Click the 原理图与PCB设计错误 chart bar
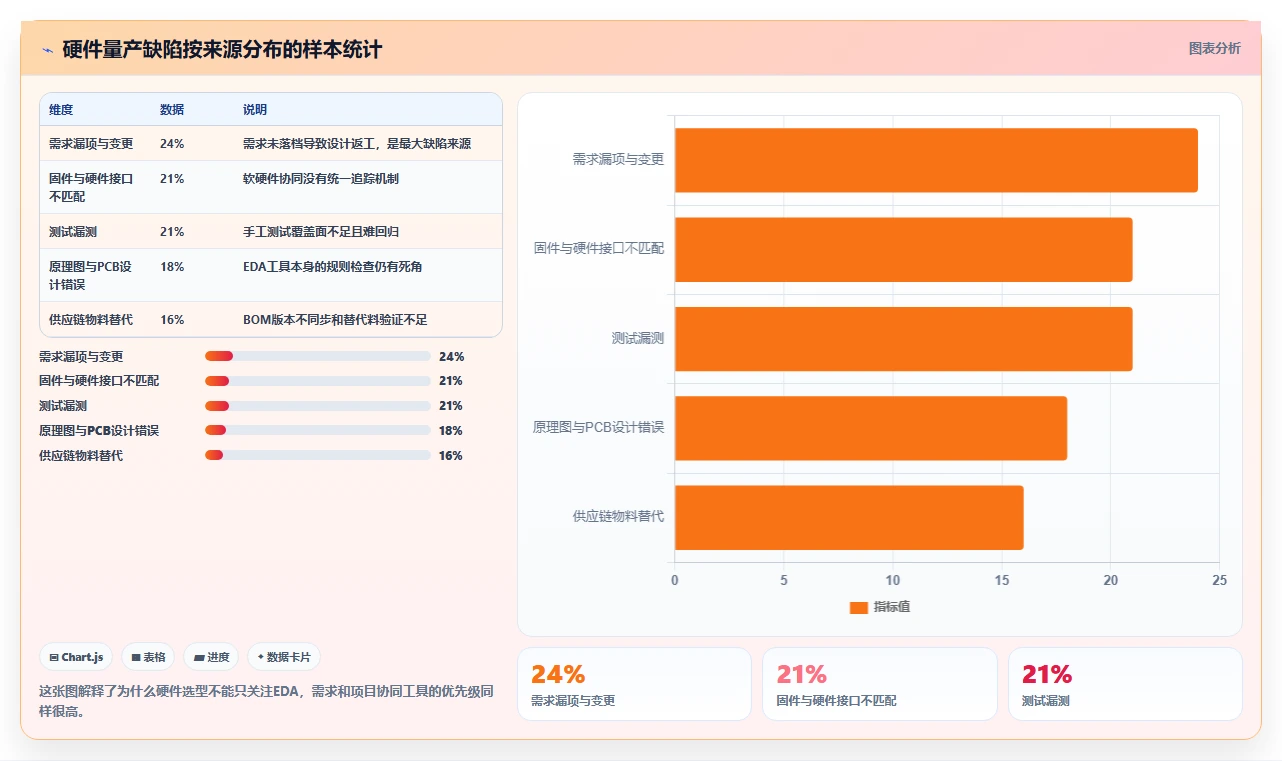The image size is (1282, 761). click(x=871, y=428)
